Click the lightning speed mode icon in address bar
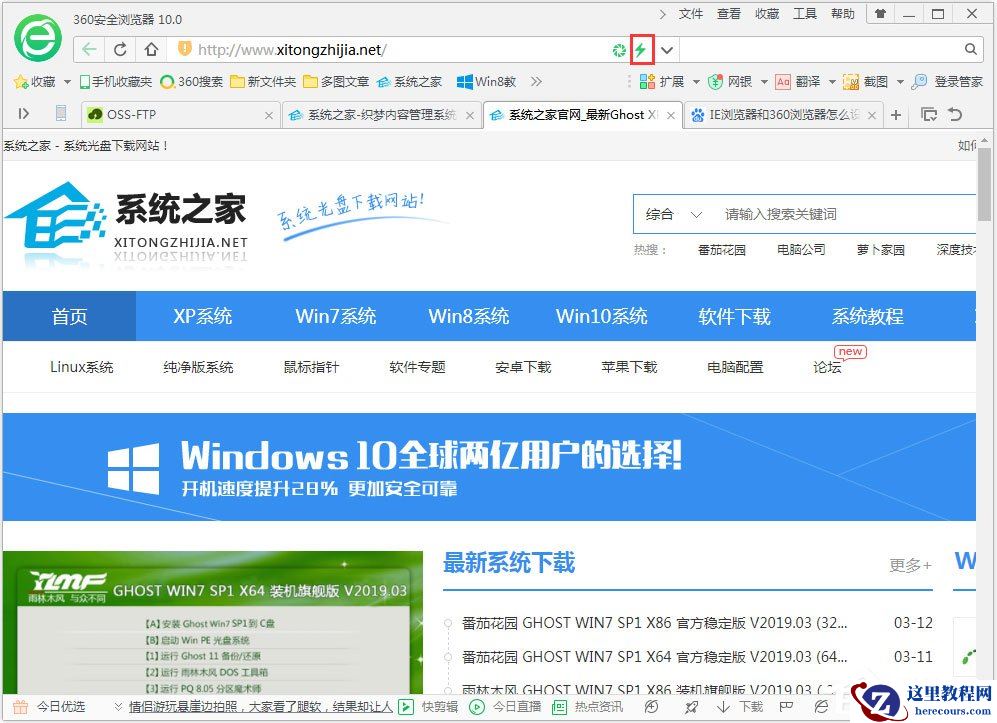997x723 pixels. [641, 49]
